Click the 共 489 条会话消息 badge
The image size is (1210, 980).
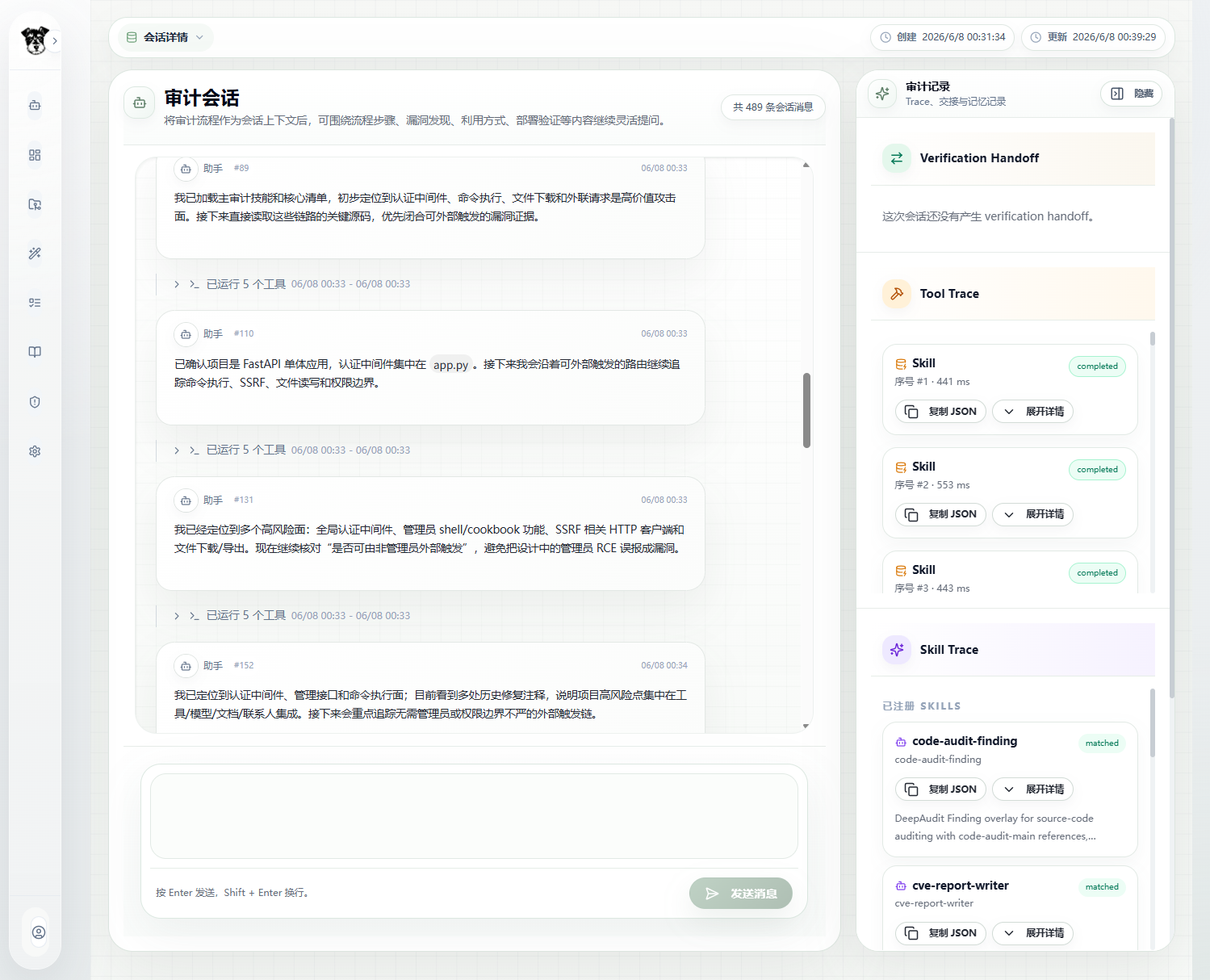click(x=772, y=107)
